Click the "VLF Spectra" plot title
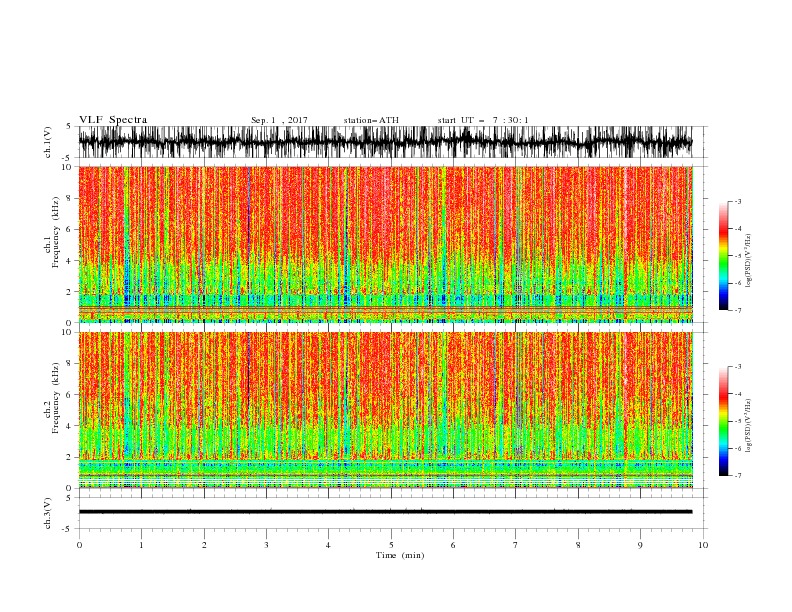The width and height of the screenshot is (792, 612). point(113,120)
